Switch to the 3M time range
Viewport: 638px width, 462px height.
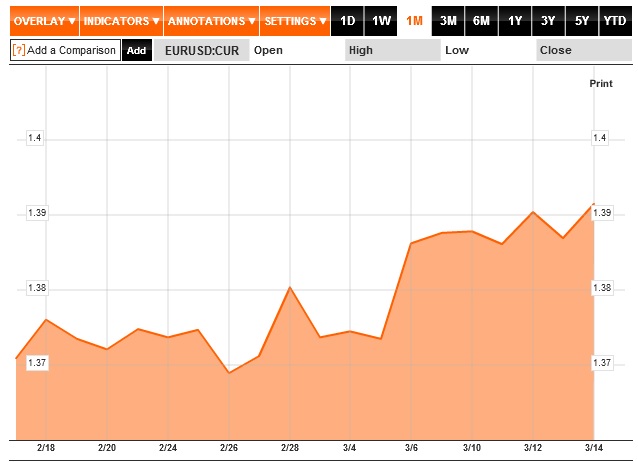point(448,20)
